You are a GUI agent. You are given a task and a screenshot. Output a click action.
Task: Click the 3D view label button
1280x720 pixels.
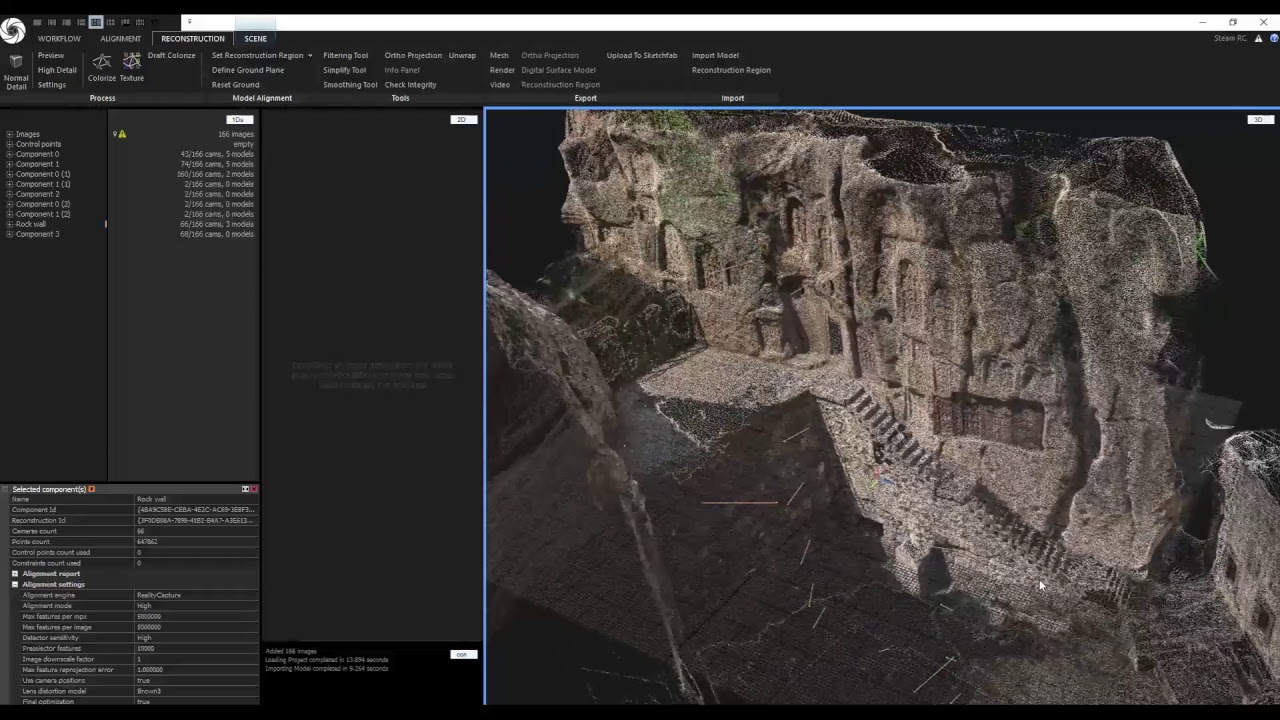1258,120
